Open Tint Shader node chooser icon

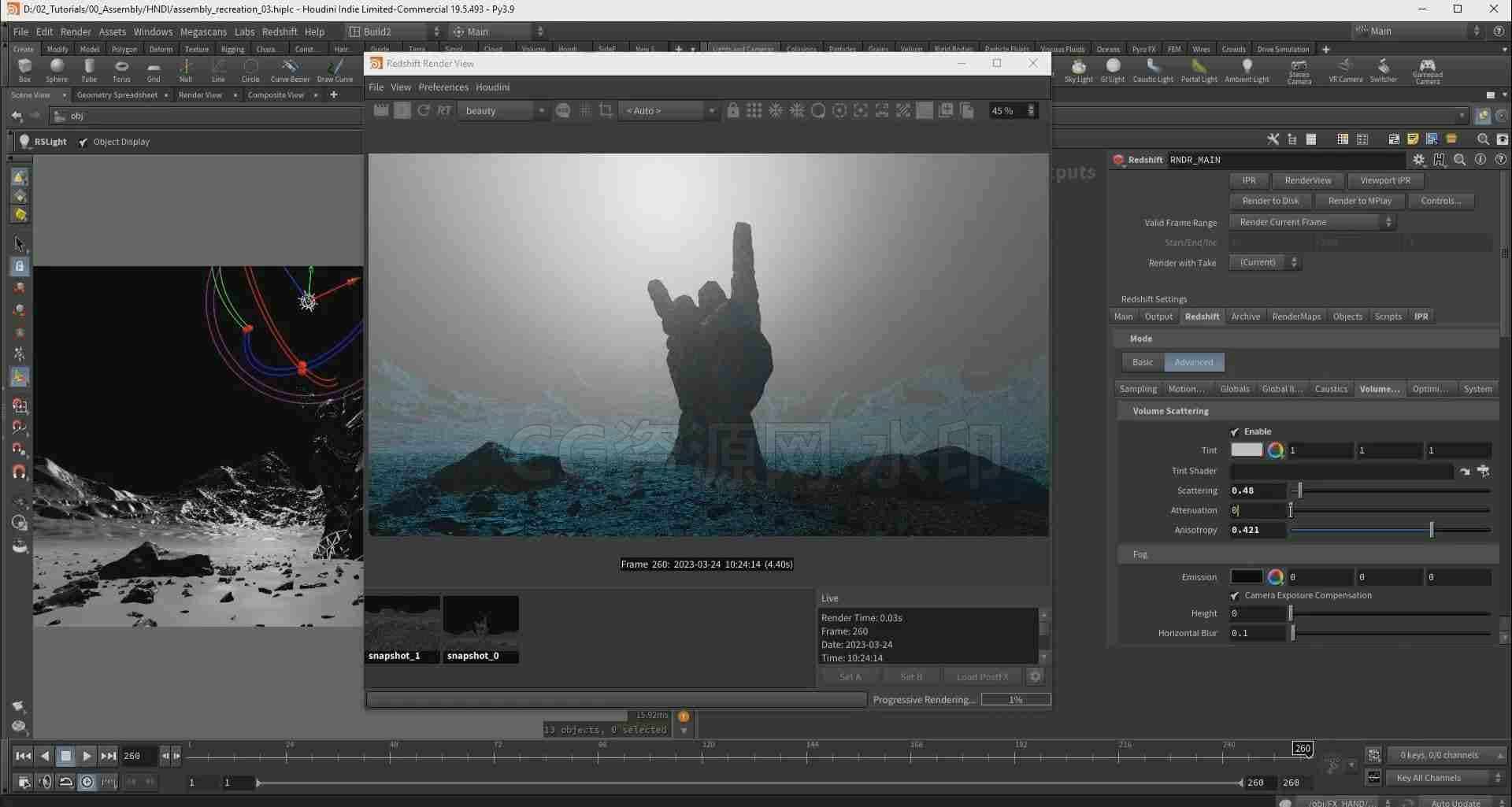1483,471
